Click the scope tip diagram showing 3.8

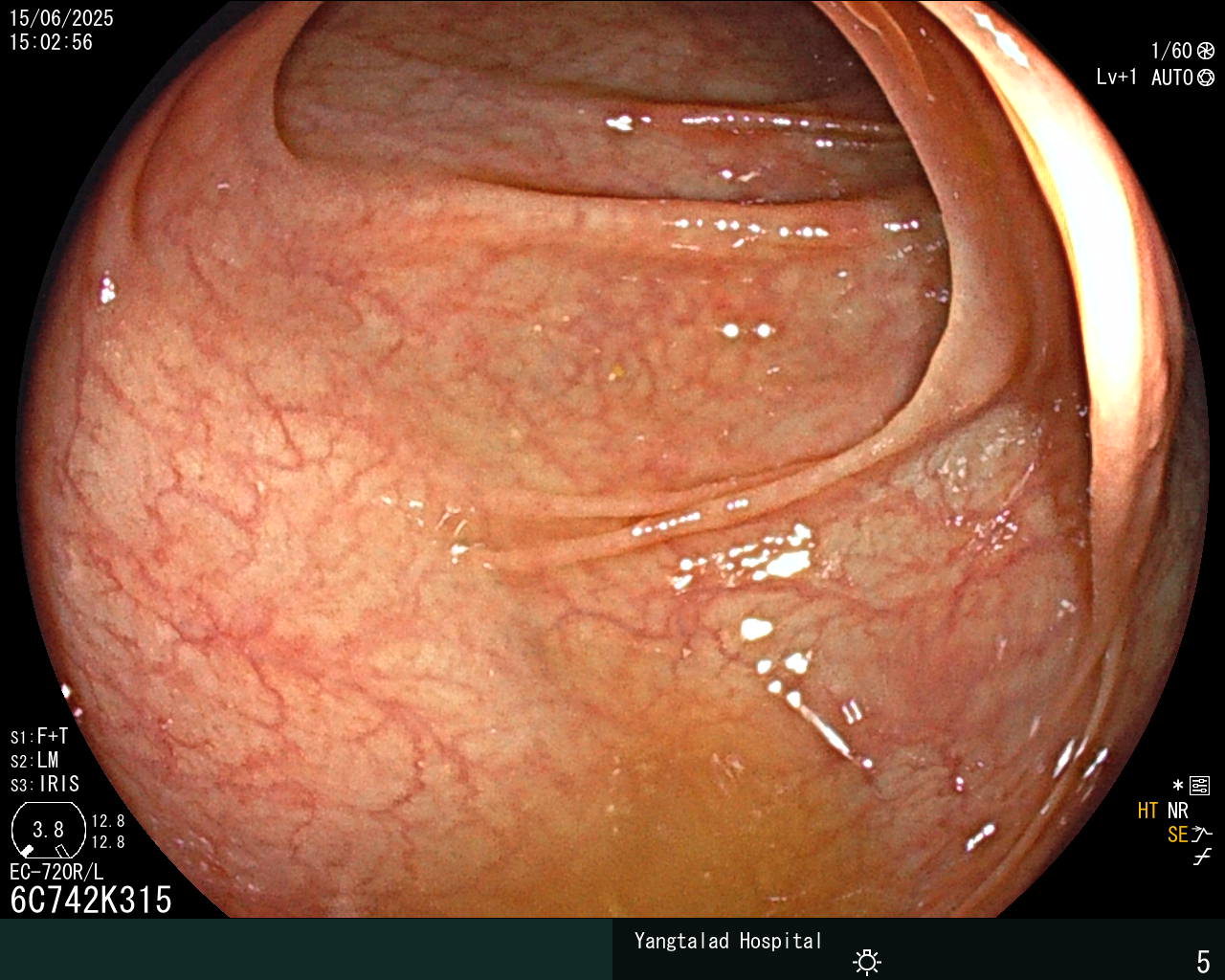coord(49,830)
